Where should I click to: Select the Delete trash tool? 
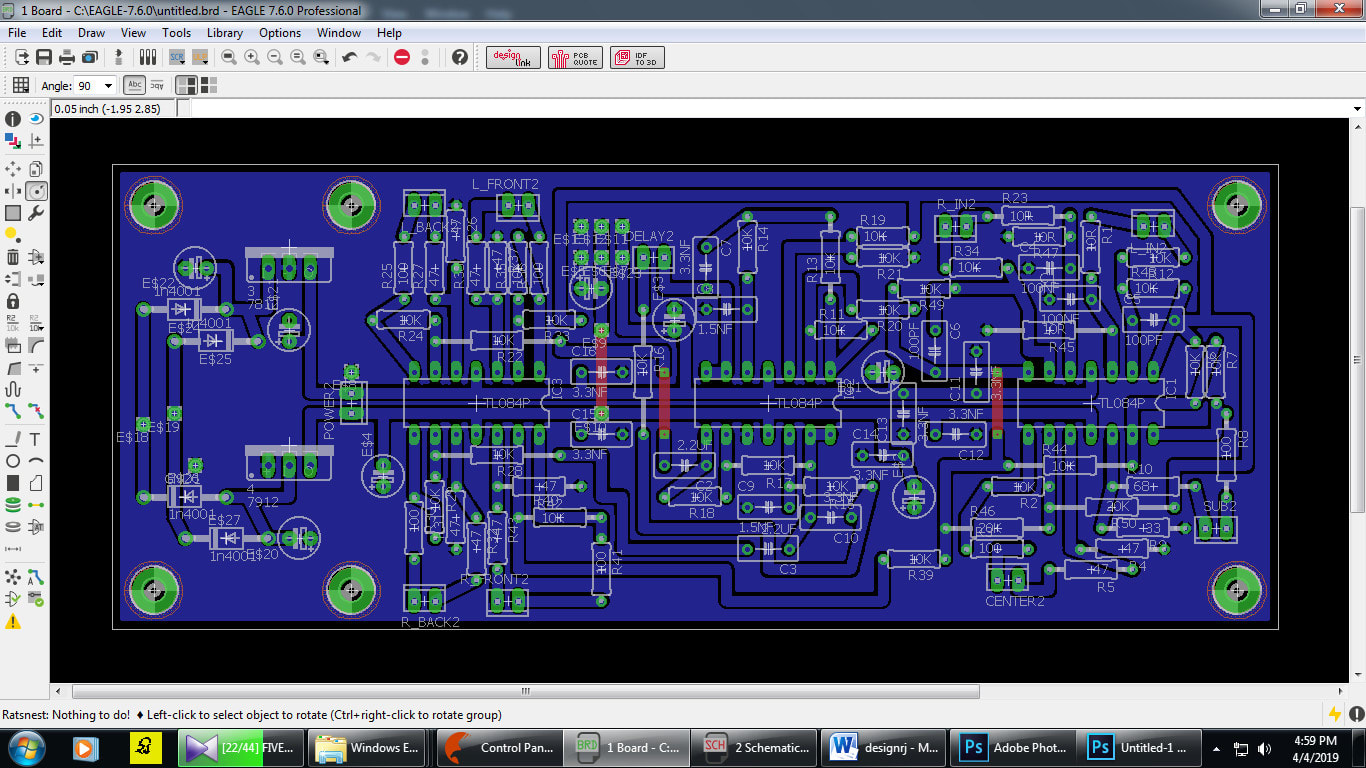pos(13,257)
